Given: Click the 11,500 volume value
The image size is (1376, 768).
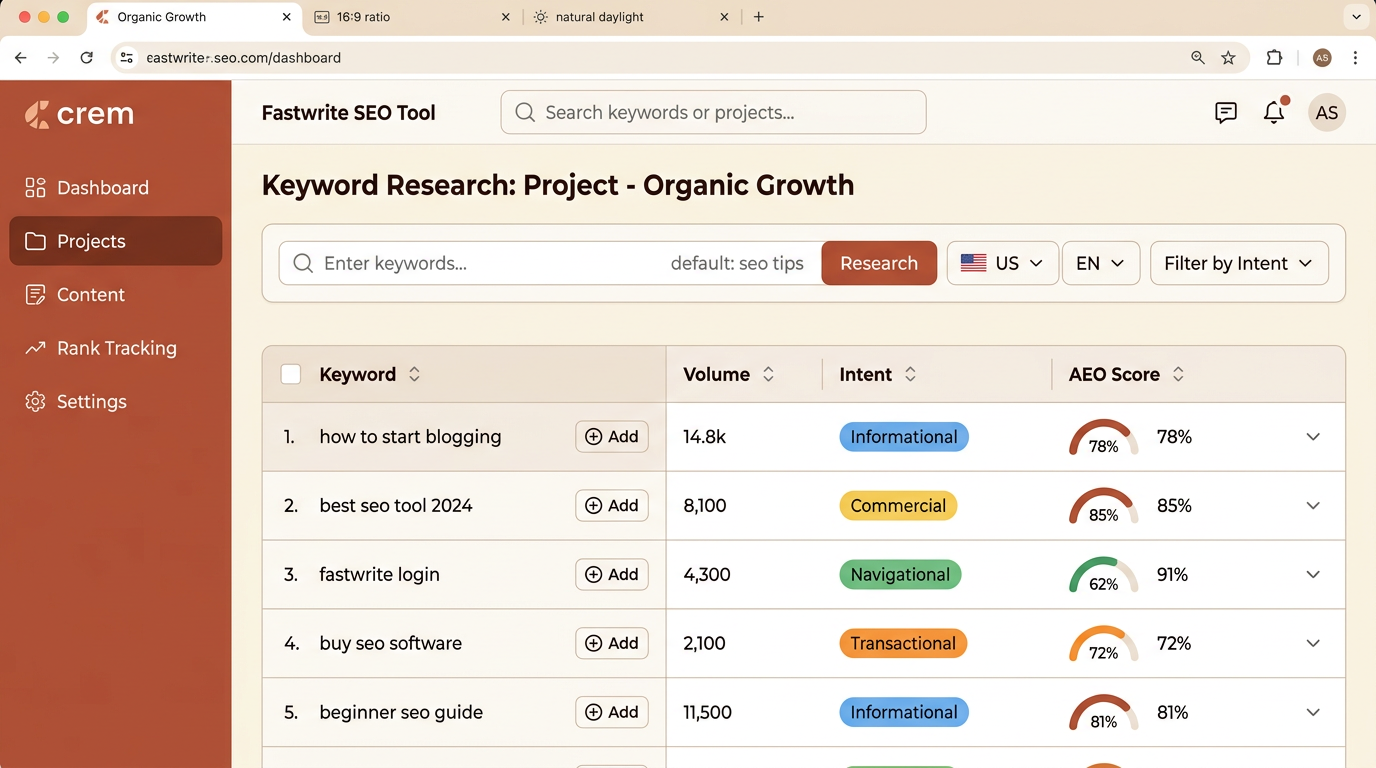Looking at the screenshot, I should (x=708, y=713).
